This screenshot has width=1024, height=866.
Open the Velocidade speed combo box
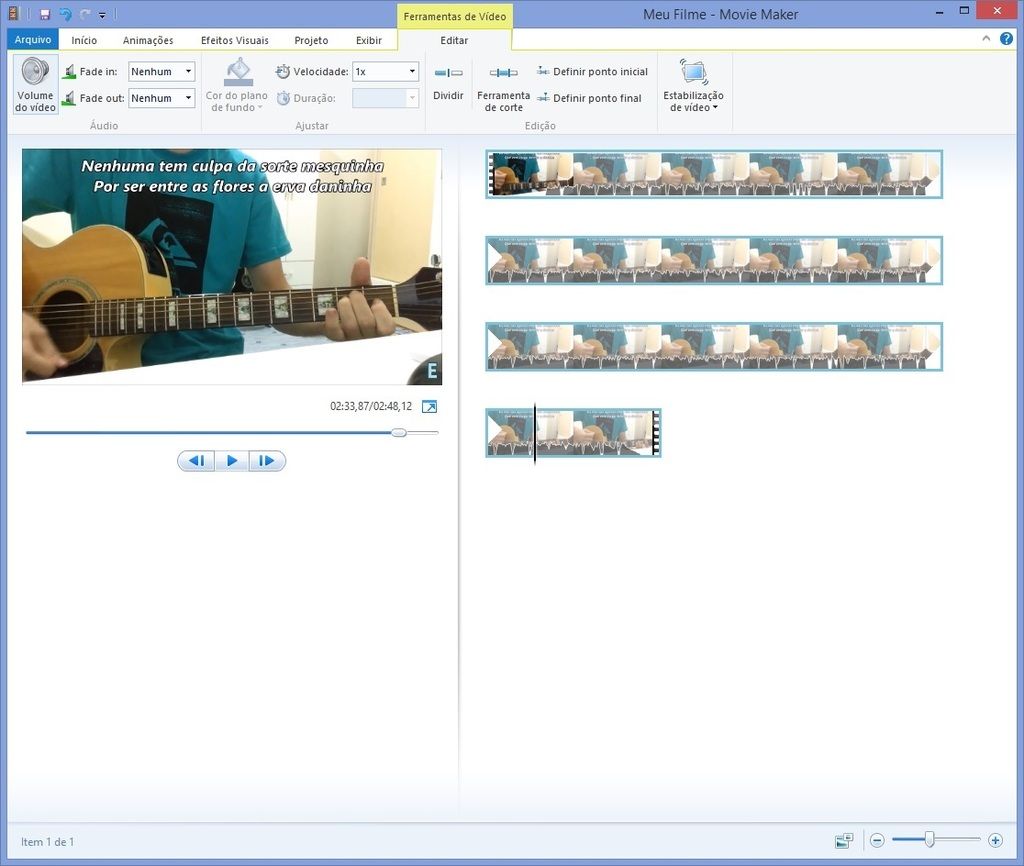pyautogui.click(x=411, y=72)
